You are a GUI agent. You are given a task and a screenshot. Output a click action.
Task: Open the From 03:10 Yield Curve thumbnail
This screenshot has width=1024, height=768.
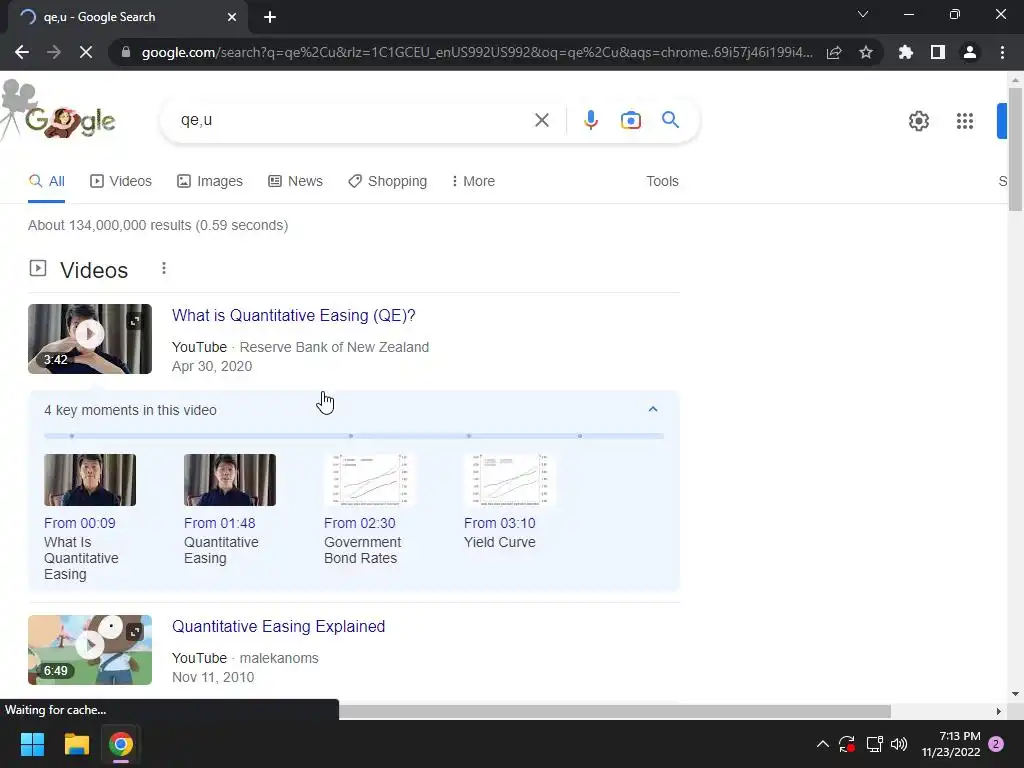pyautogui.click(x=509, y=480)
